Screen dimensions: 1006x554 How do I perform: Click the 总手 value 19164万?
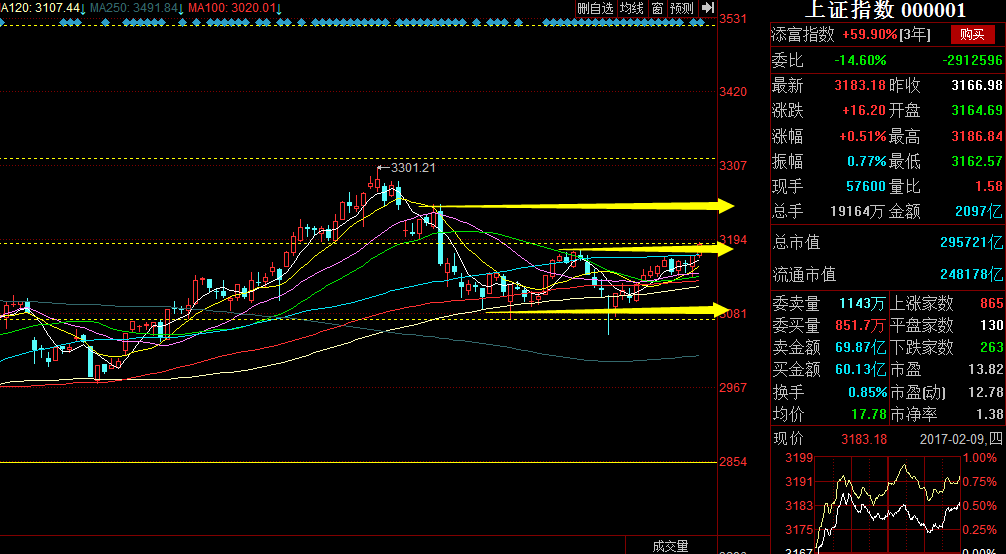coord(858,211)
